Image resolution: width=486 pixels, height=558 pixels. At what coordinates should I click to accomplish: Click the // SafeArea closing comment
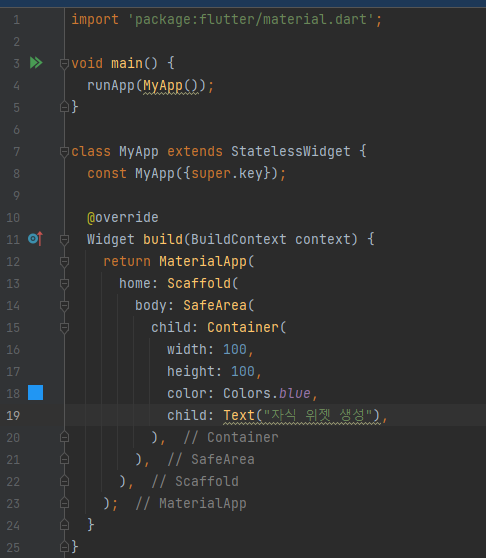[211, 459]
